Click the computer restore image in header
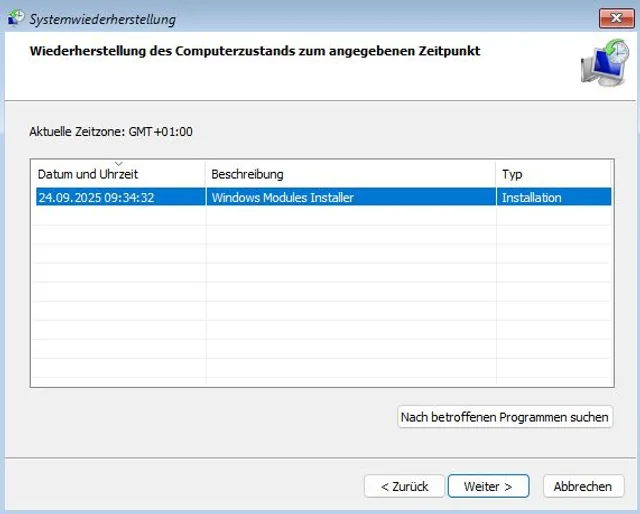 pos(603,64)
